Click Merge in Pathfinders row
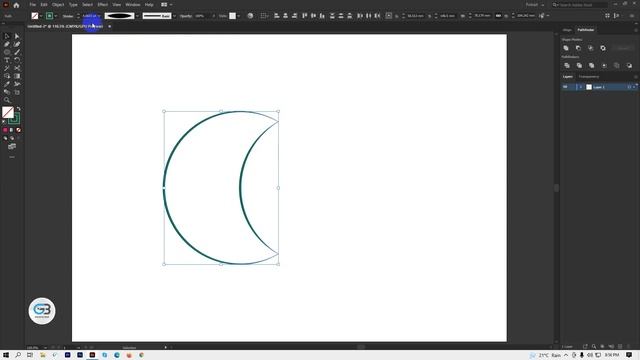 click(591, 65)
